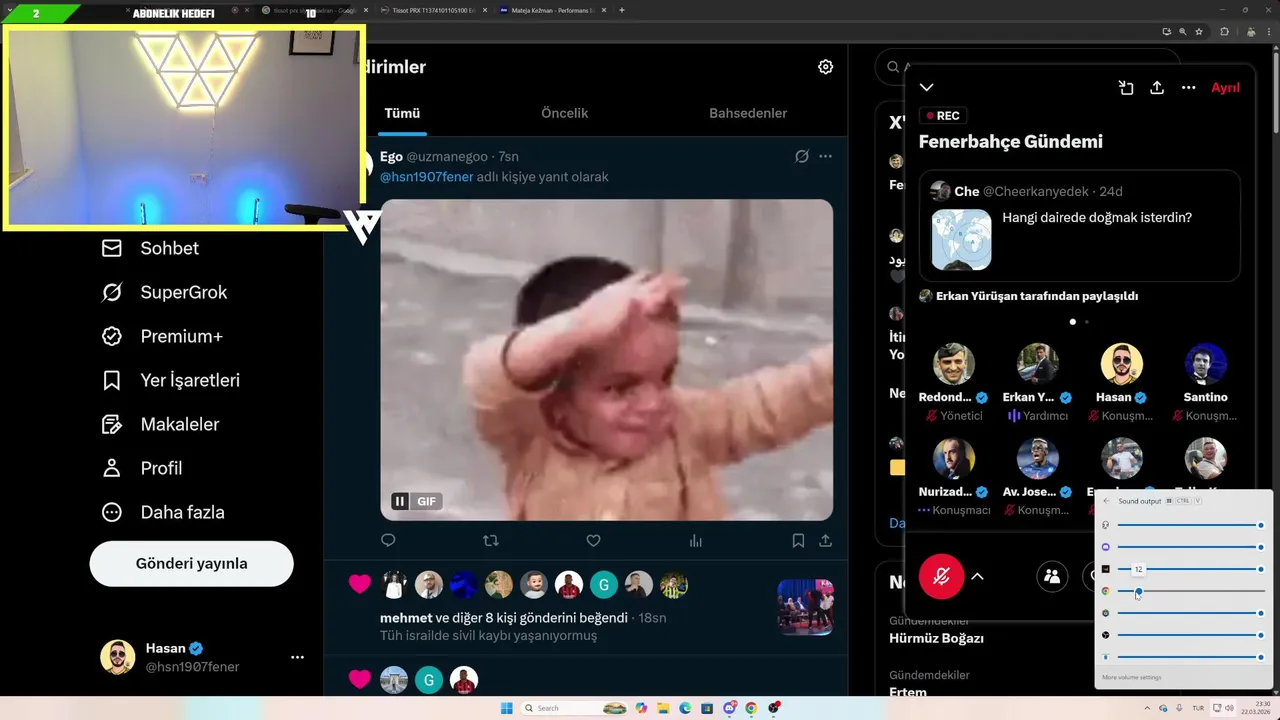
Task: Repost Ego's GIF post
Action: [x=491, y=540]
